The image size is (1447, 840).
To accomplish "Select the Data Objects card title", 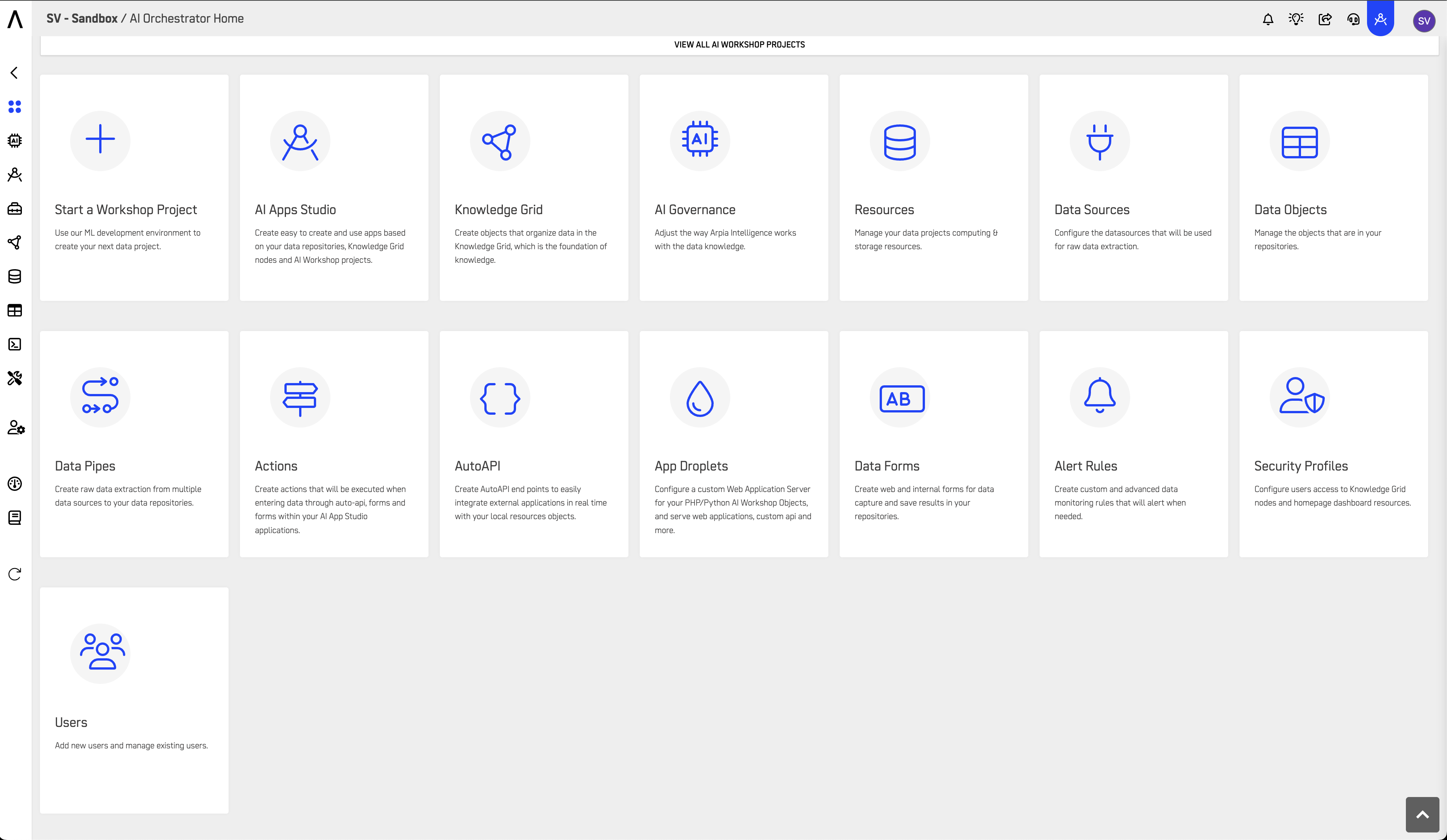I will point(1290,210).
